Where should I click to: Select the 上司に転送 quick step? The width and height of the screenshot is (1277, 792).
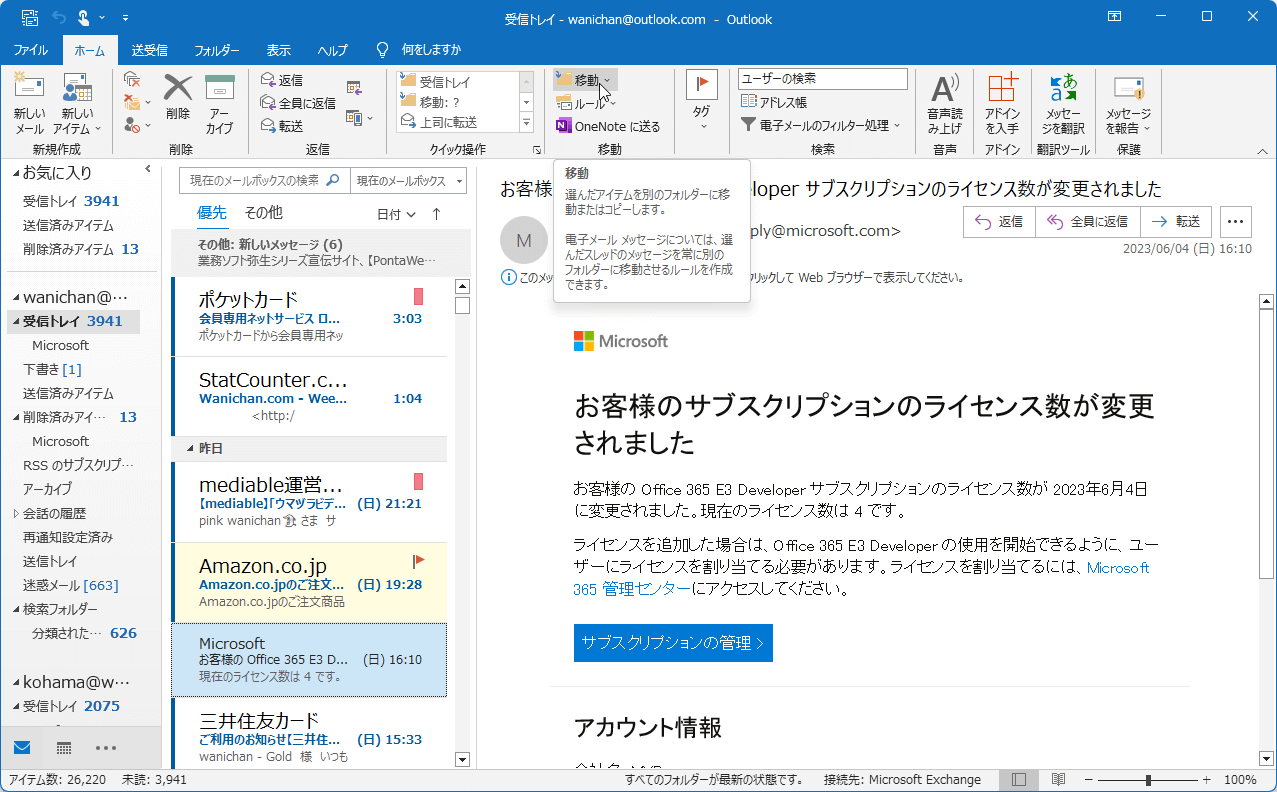click(x=457, y=122)
